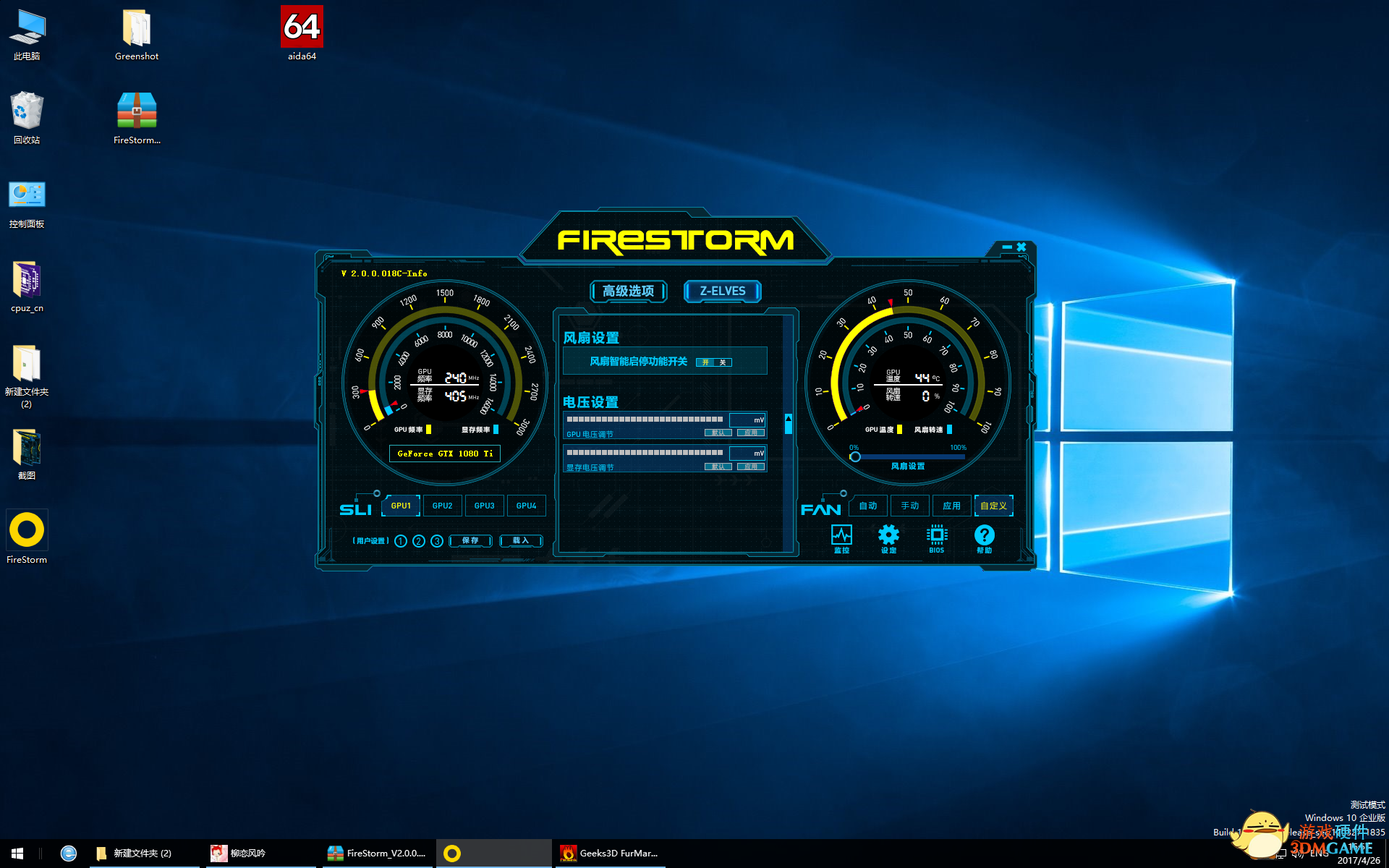Click the taskbar date 2017/4/26

[x=1358, y=860]
